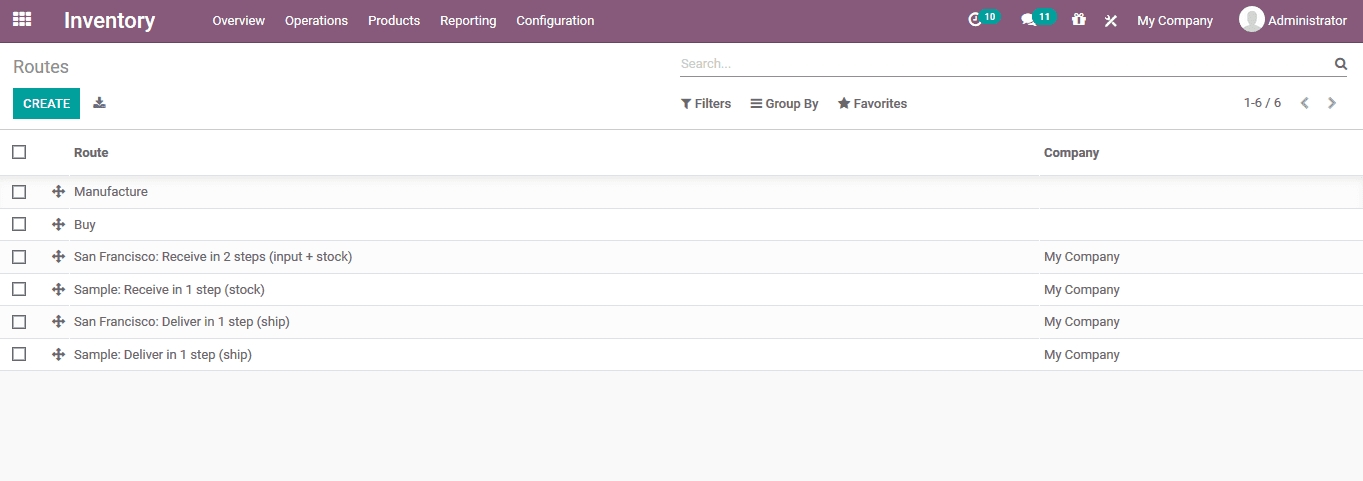This screenshot has width=1363, height=481.
Task: Expand the Filters dropdown
Action: point(706,104)
